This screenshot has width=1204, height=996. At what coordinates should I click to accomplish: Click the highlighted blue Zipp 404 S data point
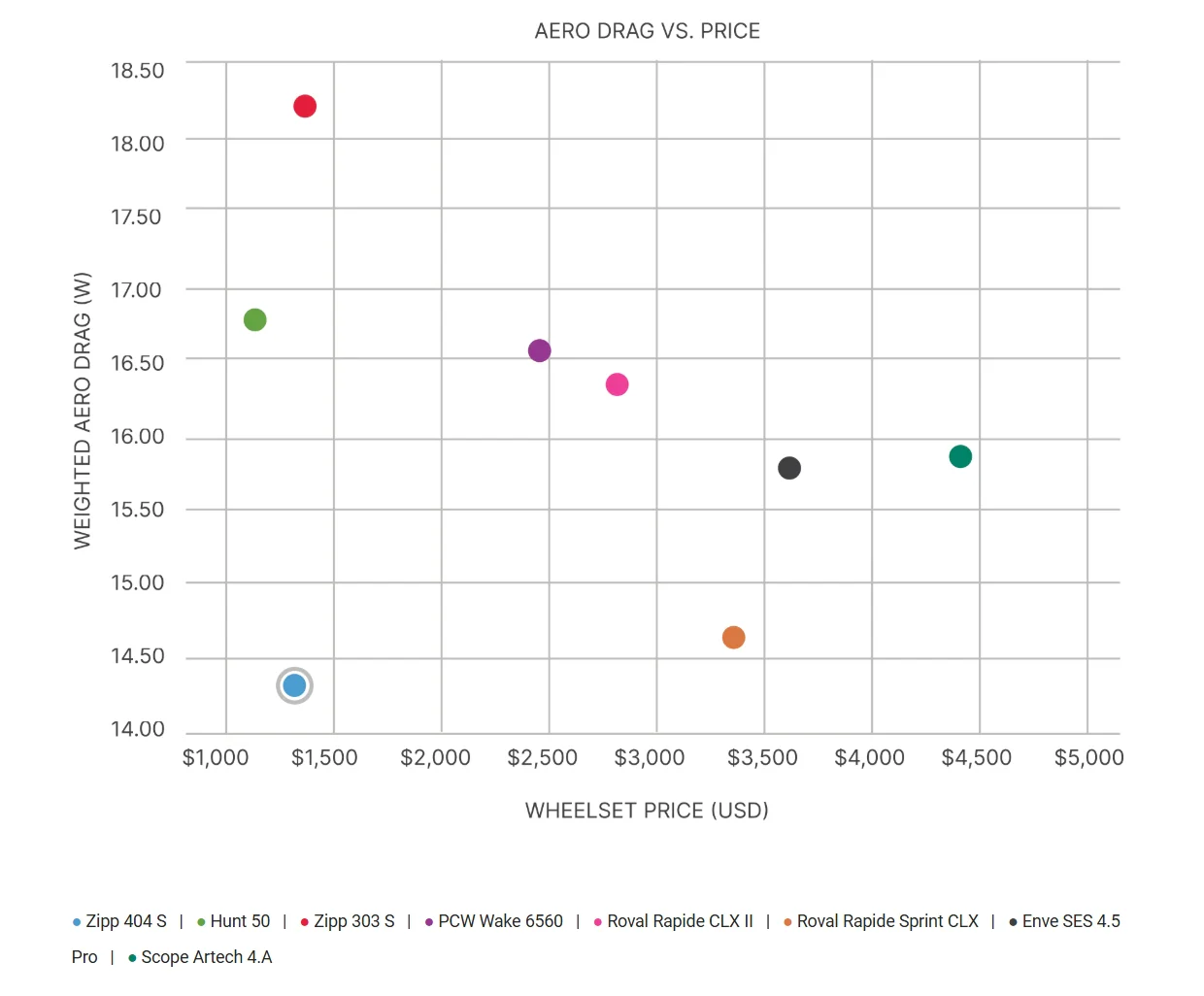(294, 686)
